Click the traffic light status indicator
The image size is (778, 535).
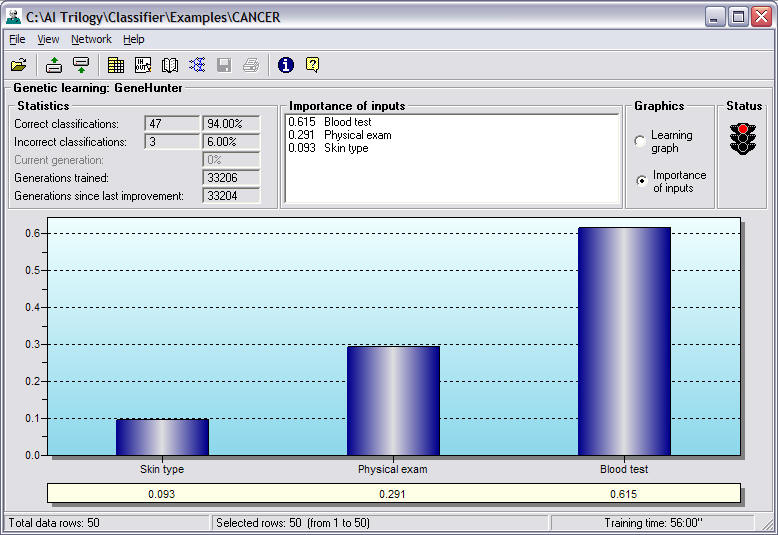743,139
